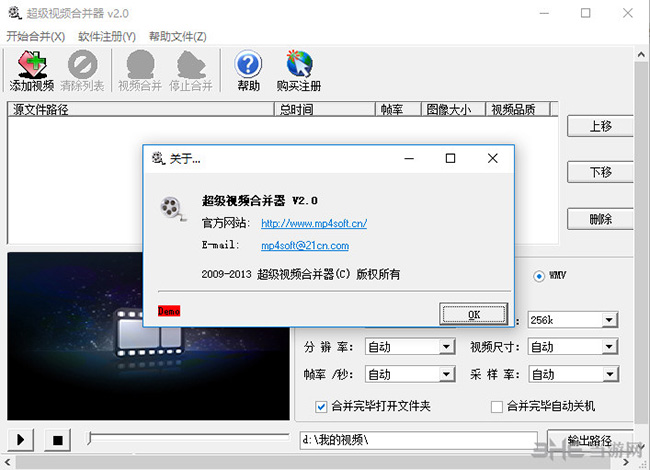Expand the 256k bitrate dropdown
The width and height of the screenshot is (650, 470).
pos(609,320)
